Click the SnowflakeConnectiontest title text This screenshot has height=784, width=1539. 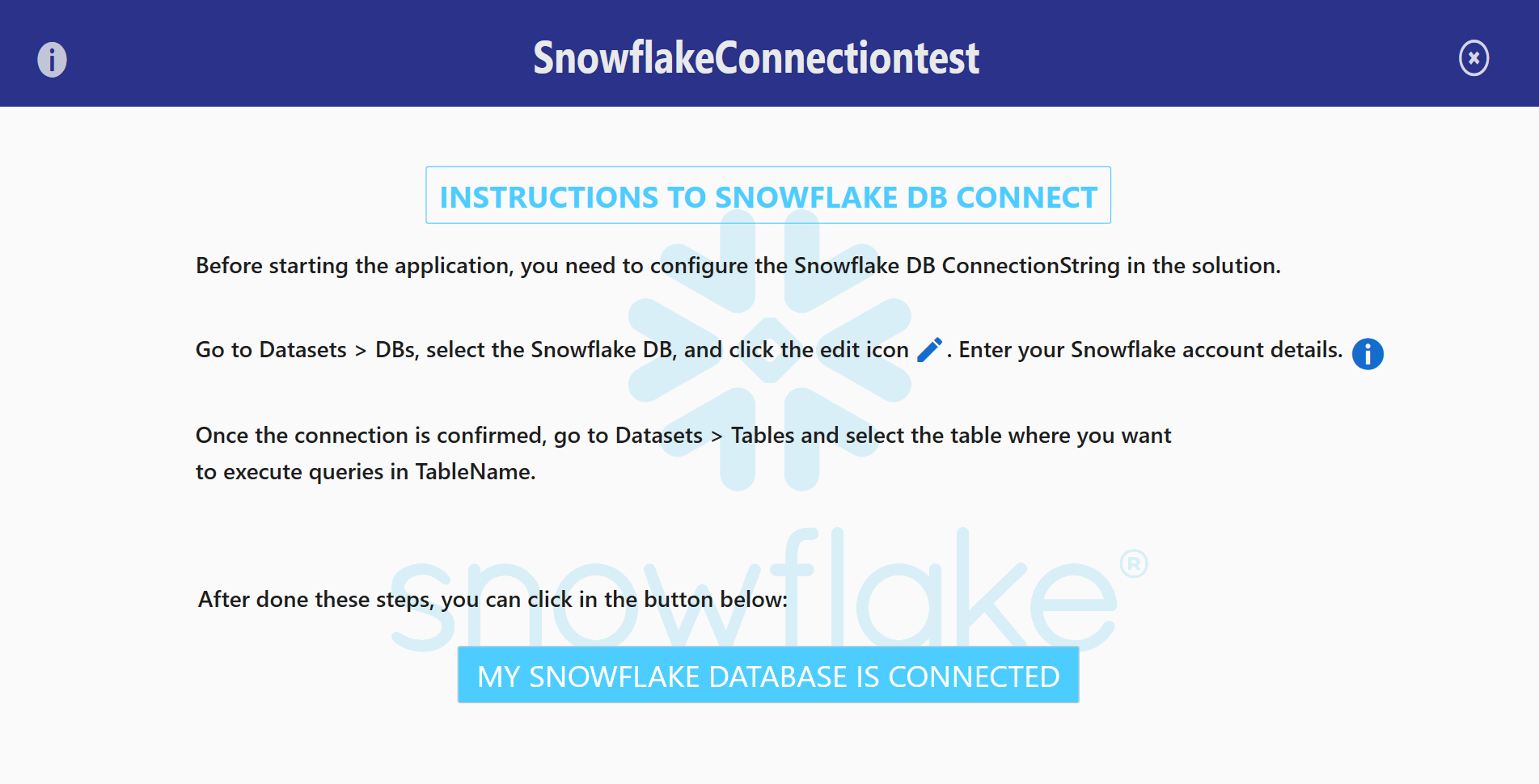(x=755, y=58)
